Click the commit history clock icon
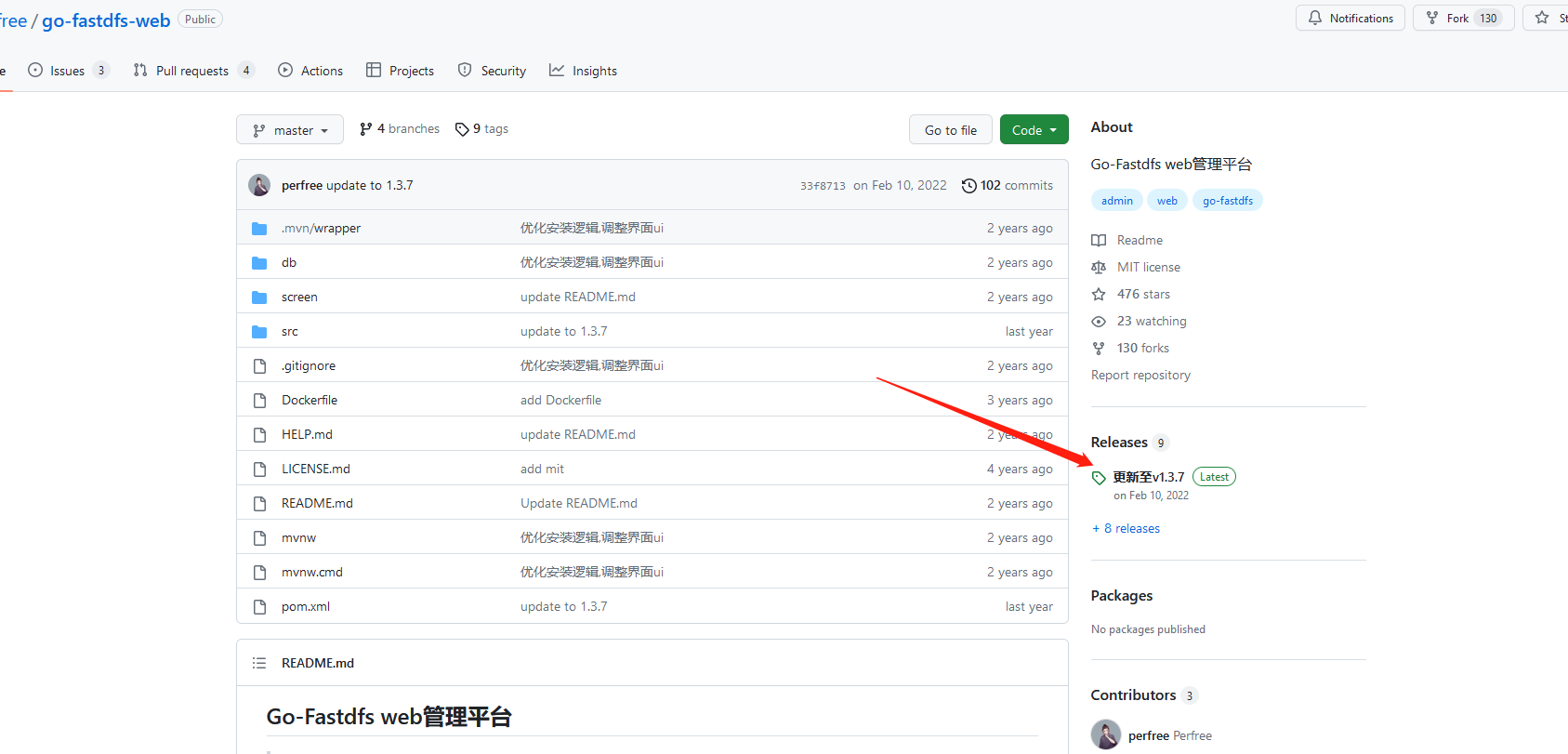 pos(968,186)
